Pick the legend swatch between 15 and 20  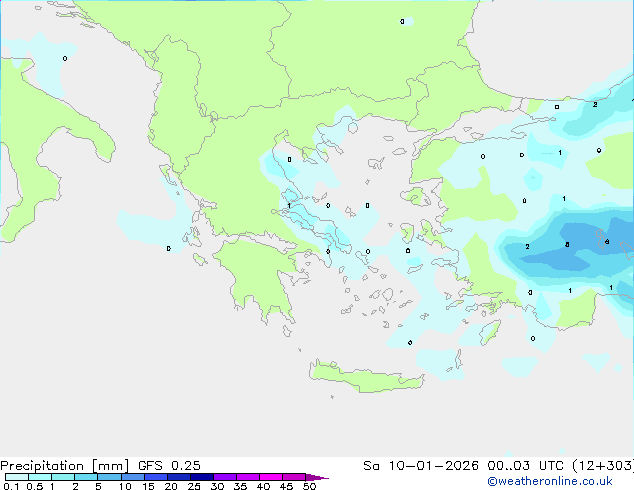(x=155, y=477)
